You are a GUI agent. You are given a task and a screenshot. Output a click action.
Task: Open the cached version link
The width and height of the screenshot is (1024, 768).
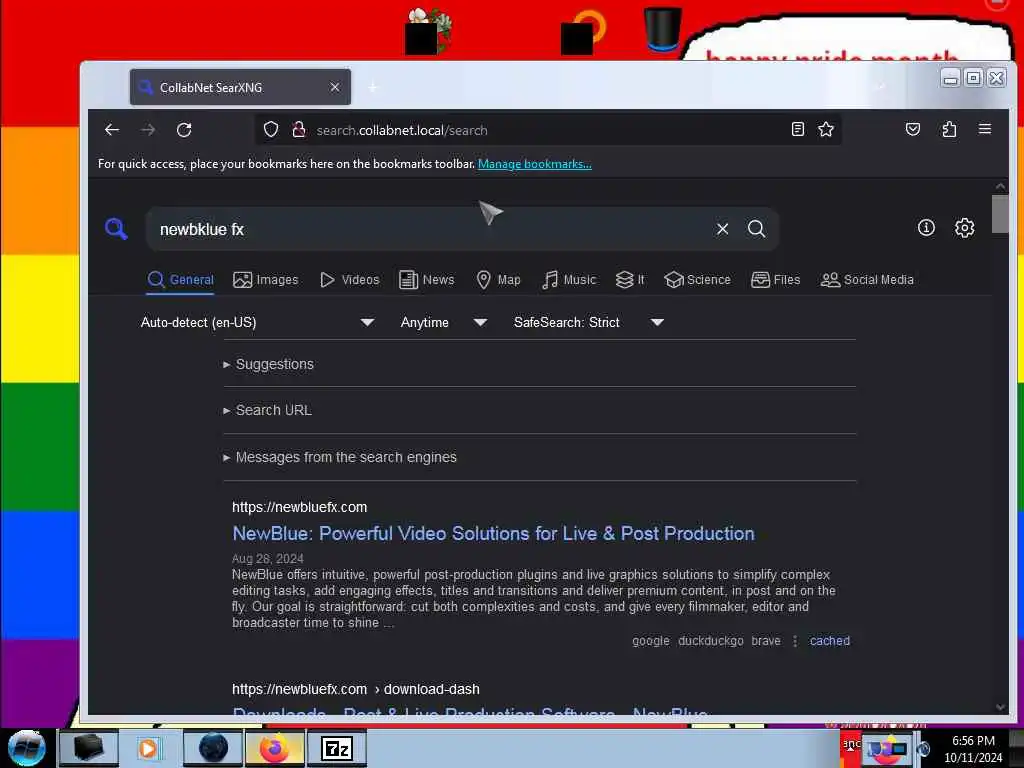pyautogui.click(x=829, y=641)
